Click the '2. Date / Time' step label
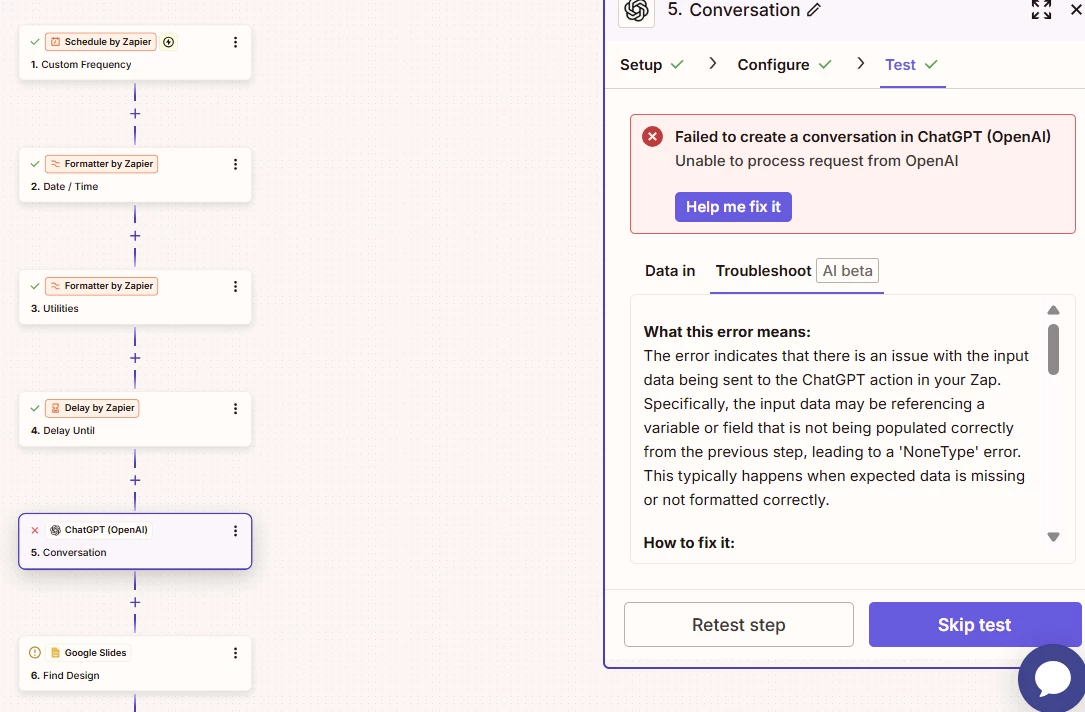The width and height of the screenshot is (1085, 712). (64, 186)
